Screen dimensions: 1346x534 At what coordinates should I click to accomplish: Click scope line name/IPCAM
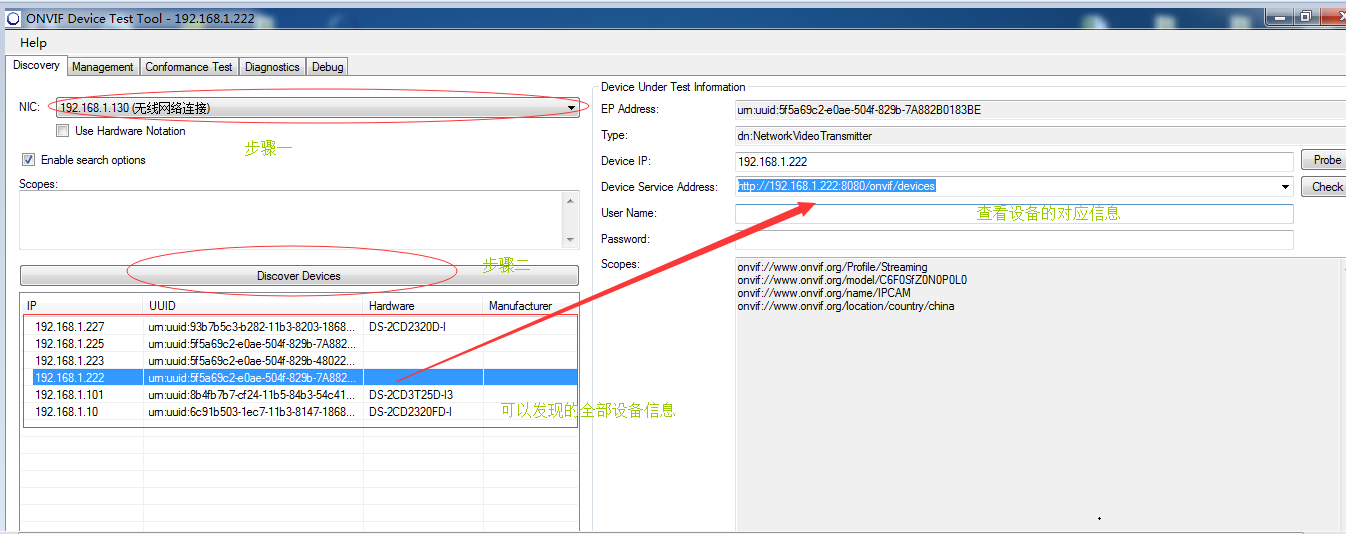[824, 294]
